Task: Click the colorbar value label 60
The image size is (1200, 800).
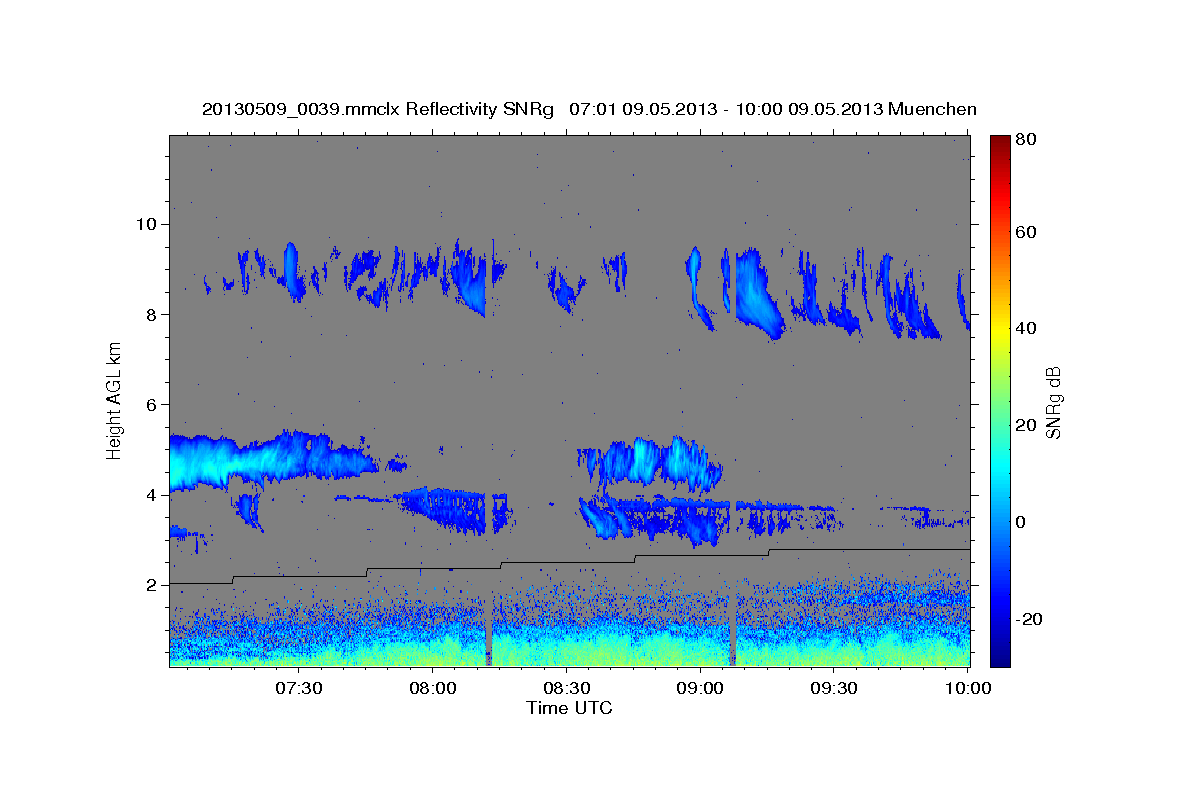Action: [x=1024, y=232]
